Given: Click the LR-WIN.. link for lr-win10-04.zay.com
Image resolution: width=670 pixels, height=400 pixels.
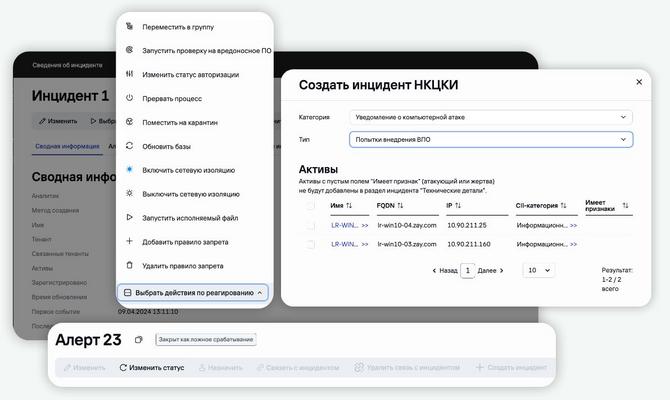Looking at the screenshot, I should (344, 225).
